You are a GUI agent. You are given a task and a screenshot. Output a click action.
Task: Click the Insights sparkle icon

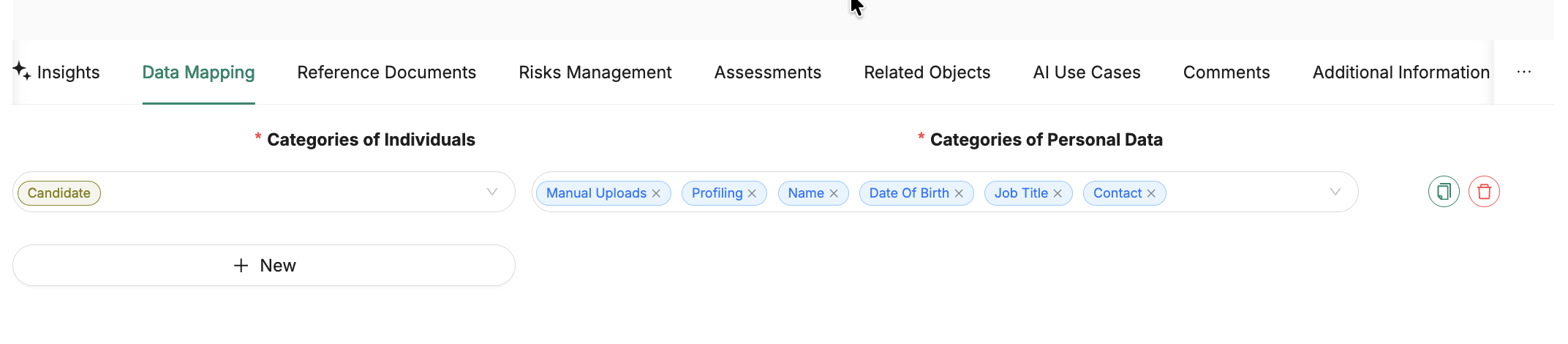coord(21,71)
